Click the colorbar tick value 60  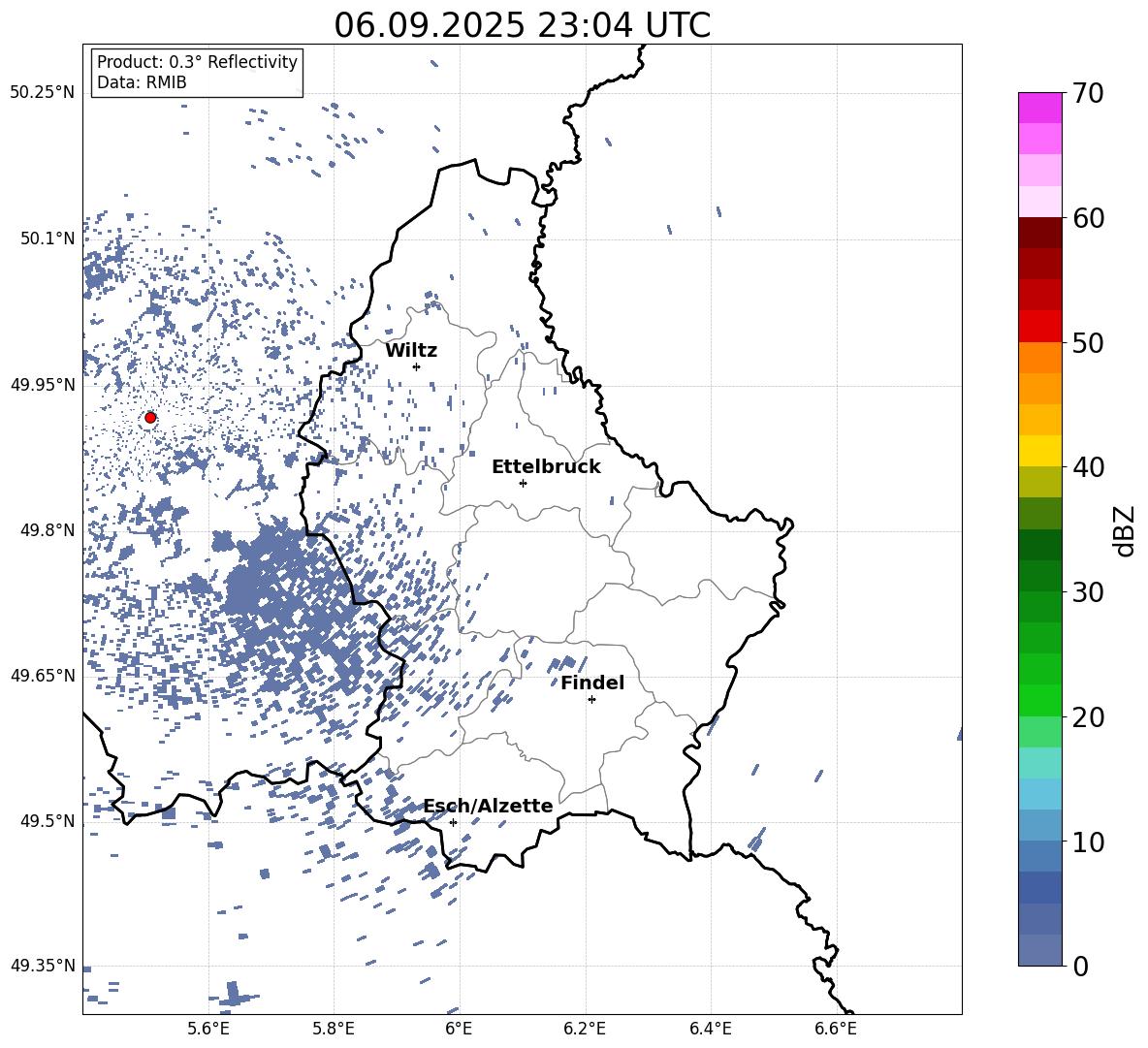1088,218
